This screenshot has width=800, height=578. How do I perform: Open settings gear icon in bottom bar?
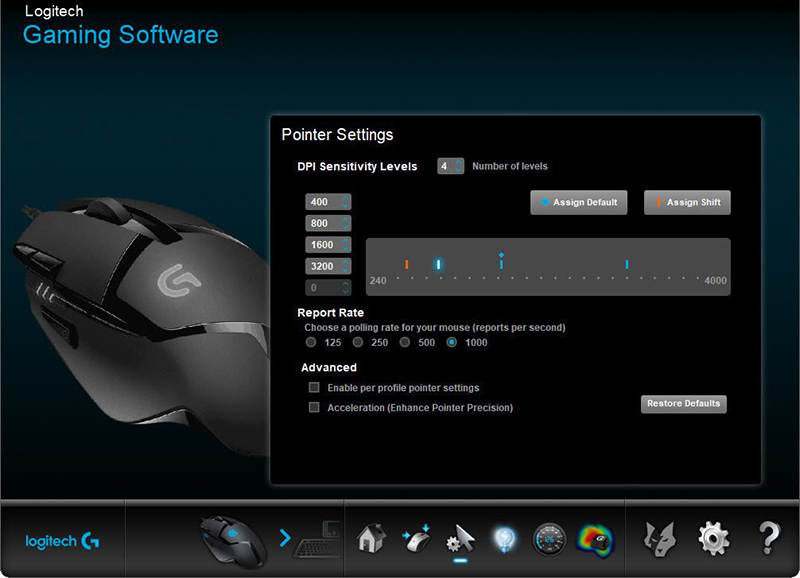coord(713,539)
